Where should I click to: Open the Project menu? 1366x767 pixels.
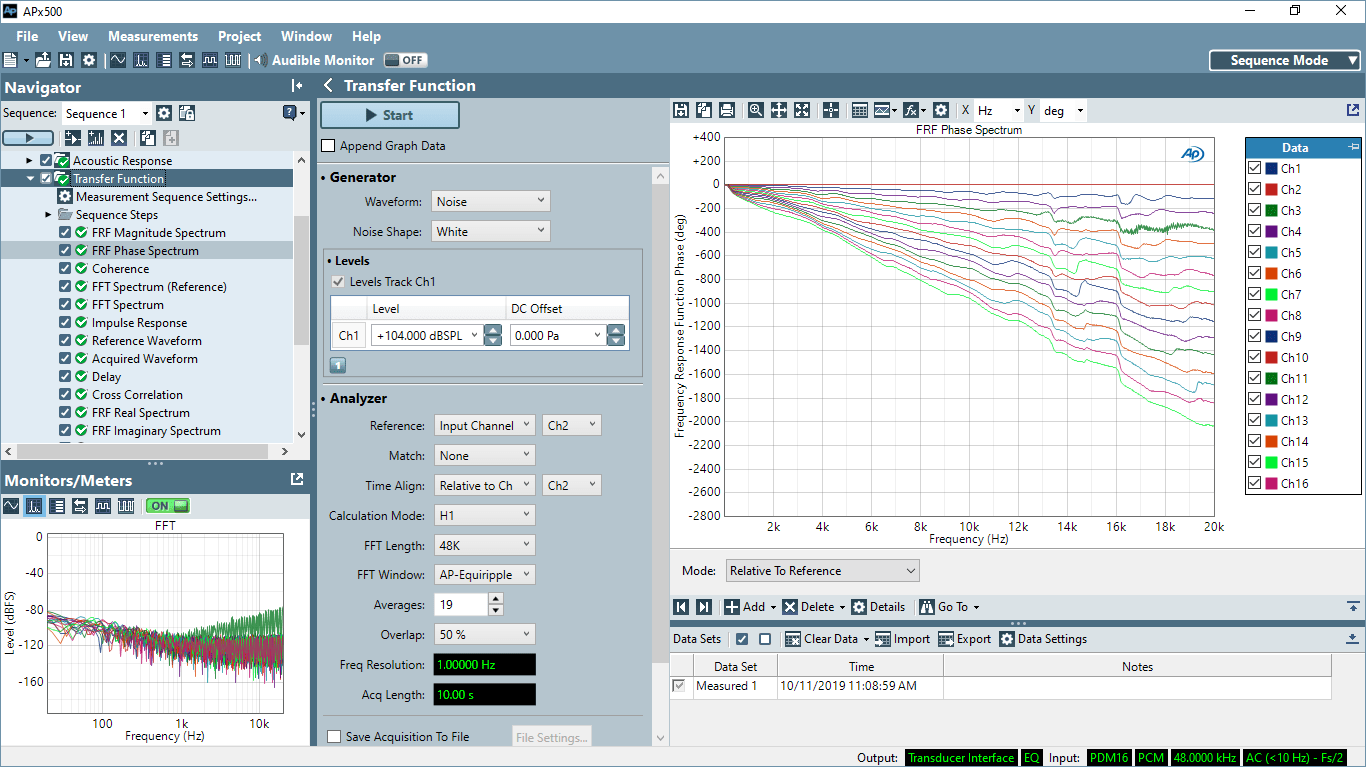240,36
